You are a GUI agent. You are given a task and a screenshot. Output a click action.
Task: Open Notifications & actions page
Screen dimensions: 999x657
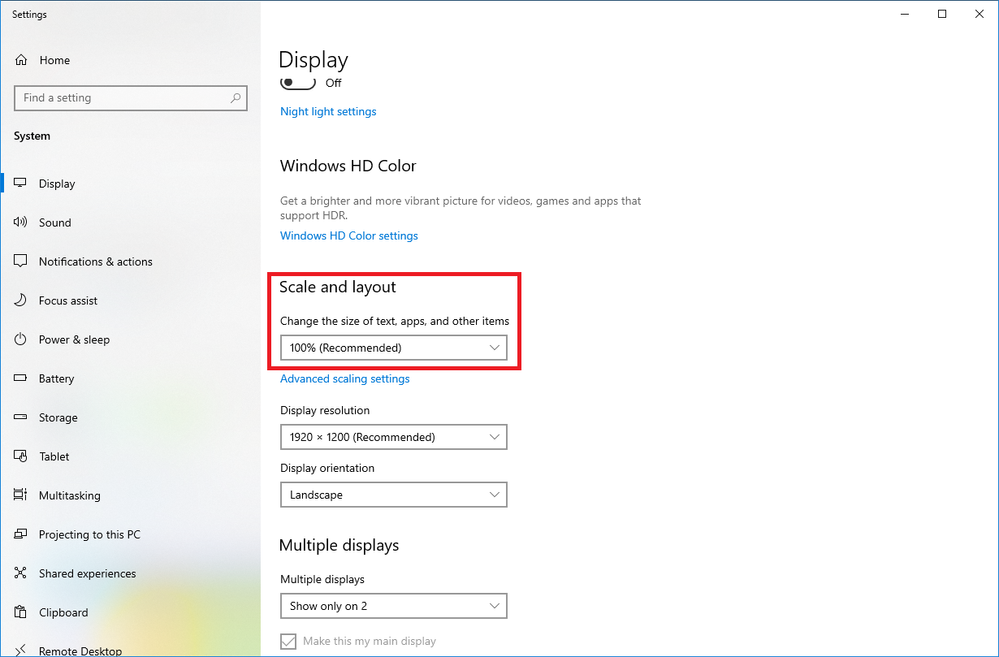tap(131, 261)
